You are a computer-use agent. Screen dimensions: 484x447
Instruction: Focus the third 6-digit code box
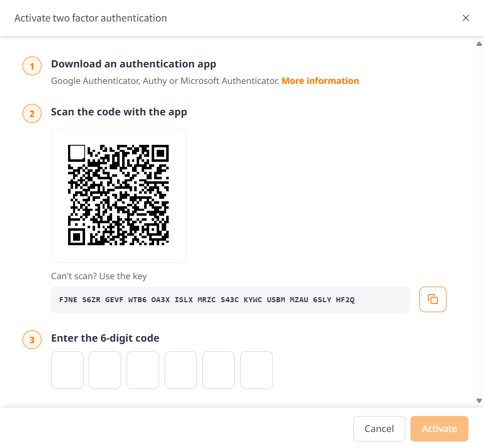pos(143,370)
